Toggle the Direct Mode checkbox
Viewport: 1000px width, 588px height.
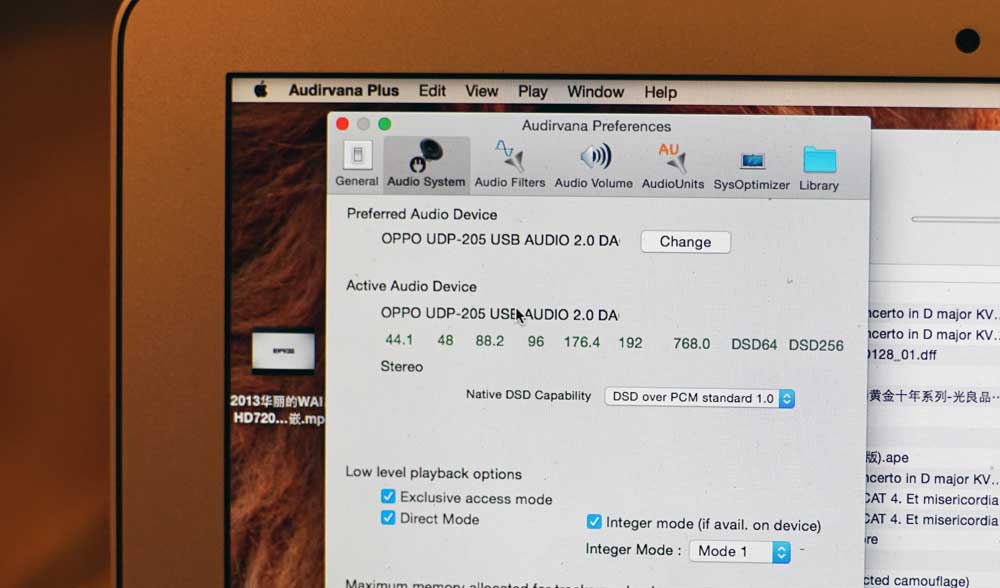coord(388,517)
